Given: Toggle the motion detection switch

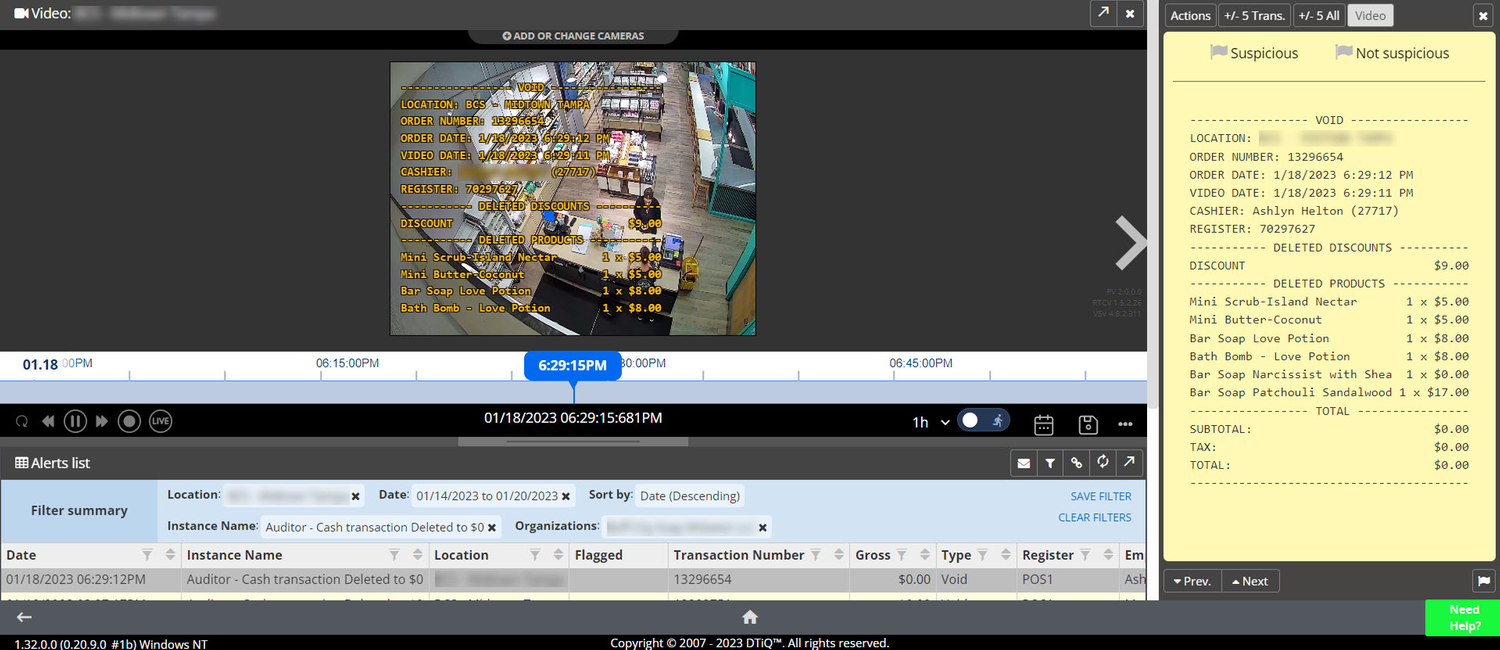Looking at the screenshot, I should point(983,420).
